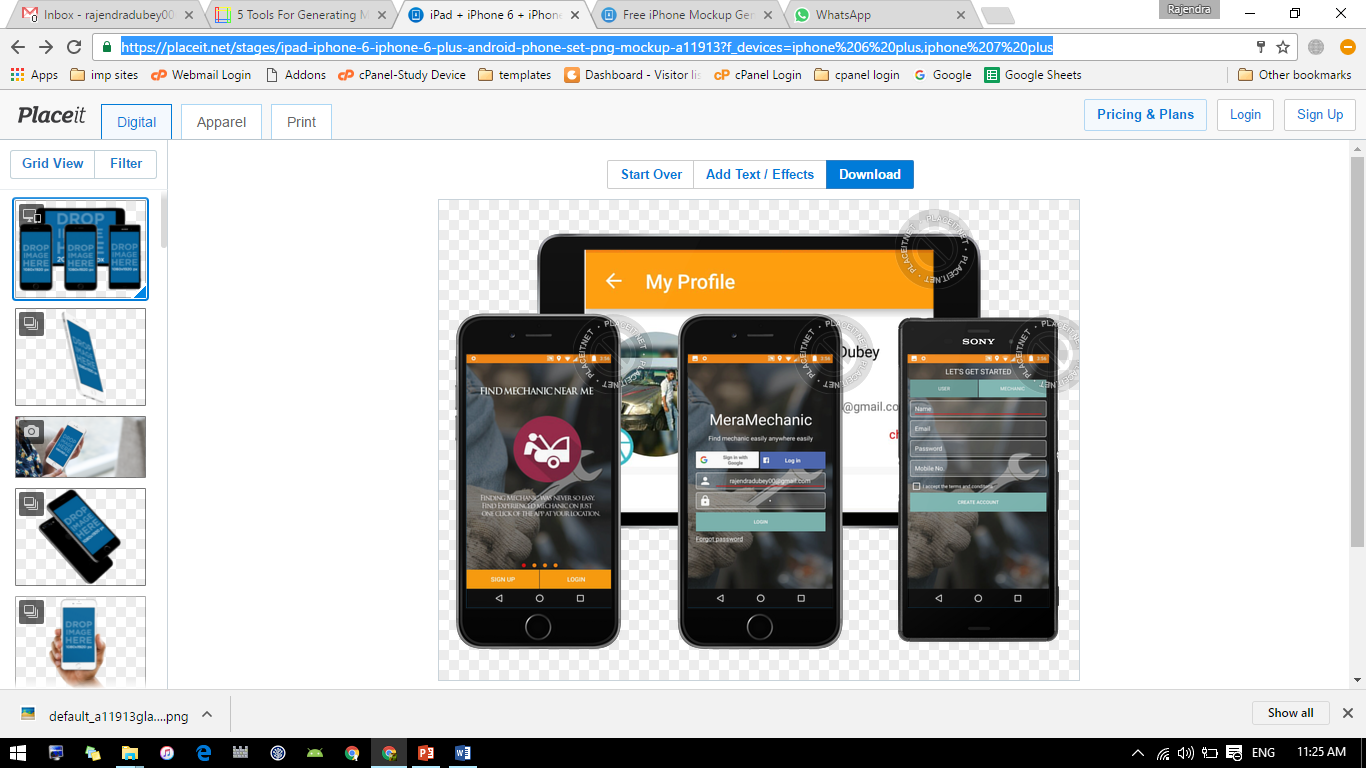The height and width of the screenshot is (768, 1366).
Task: Select the photo of hand holding phone thumbnail
Action: tap(80, 447)
